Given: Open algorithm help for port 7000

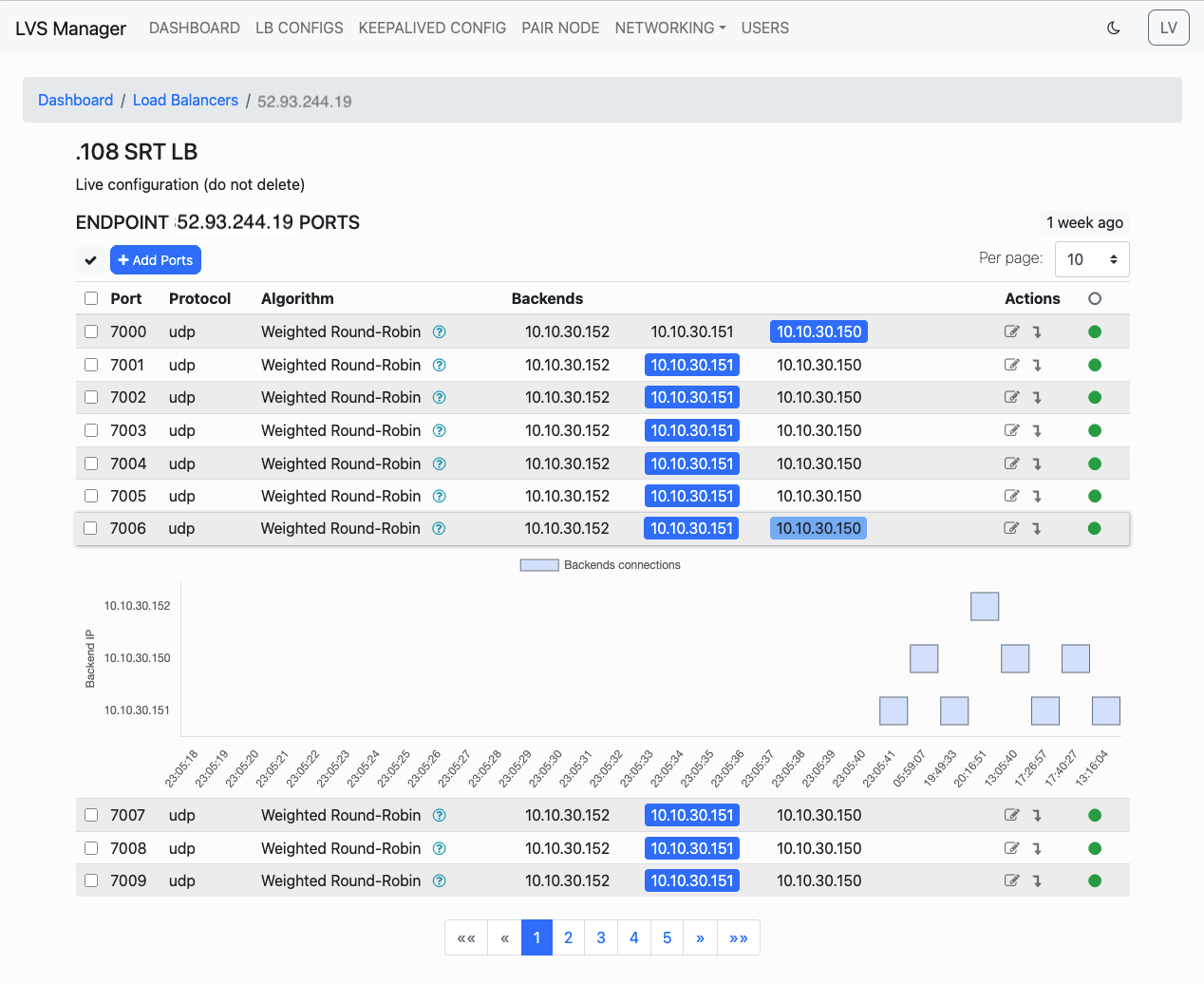Looking at the screenshot, I should coord(439,331).
